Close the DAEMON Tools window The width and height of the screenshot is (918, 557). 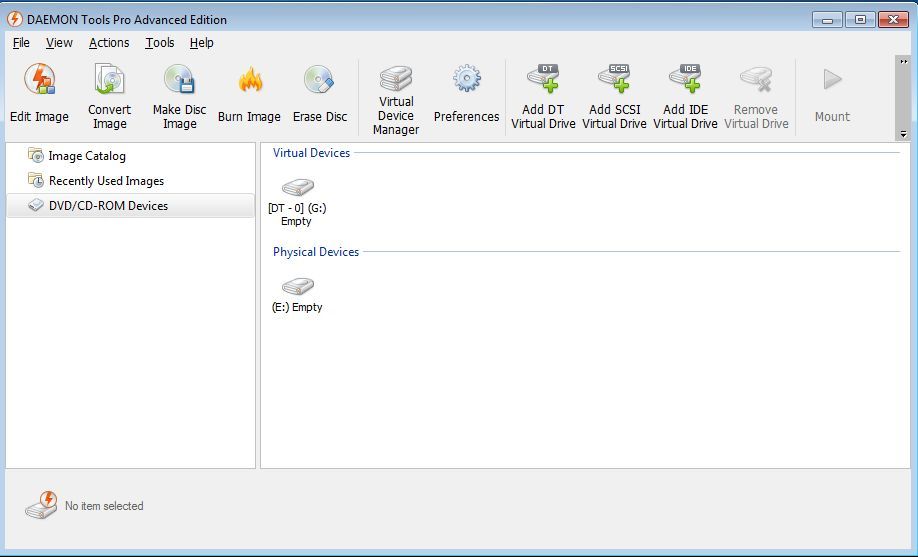point(893,20)
